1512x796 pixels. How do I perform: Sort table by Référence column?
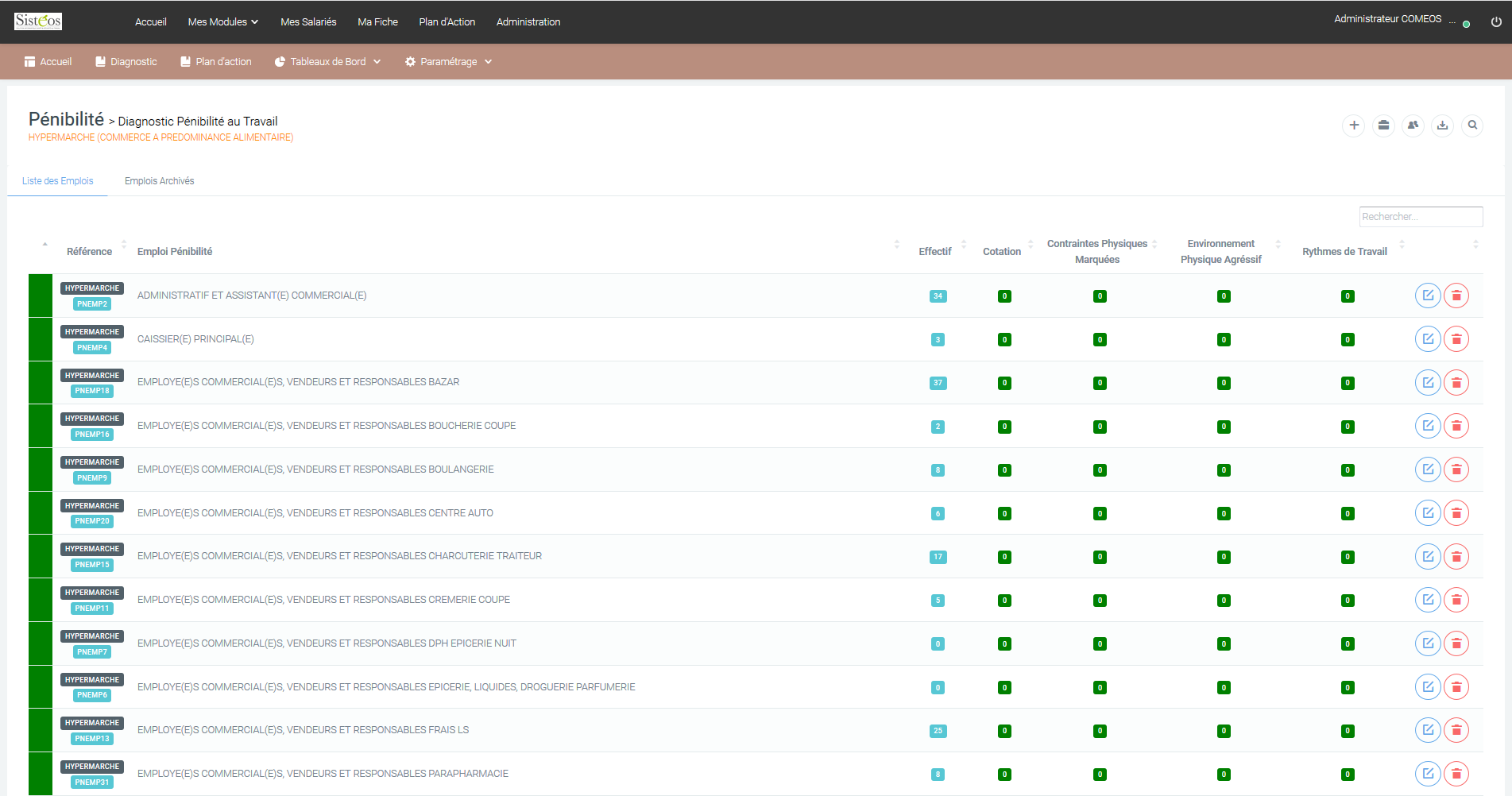[89, 252]
